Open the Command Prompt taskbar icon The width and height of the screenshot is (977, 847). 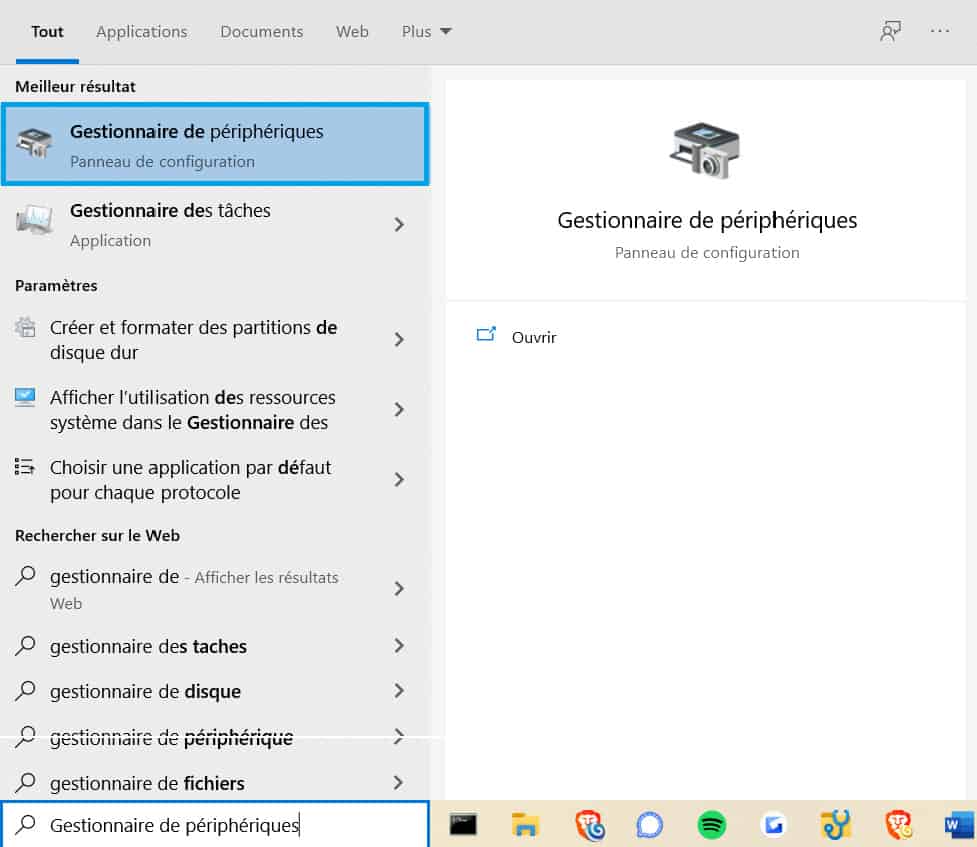463,825
